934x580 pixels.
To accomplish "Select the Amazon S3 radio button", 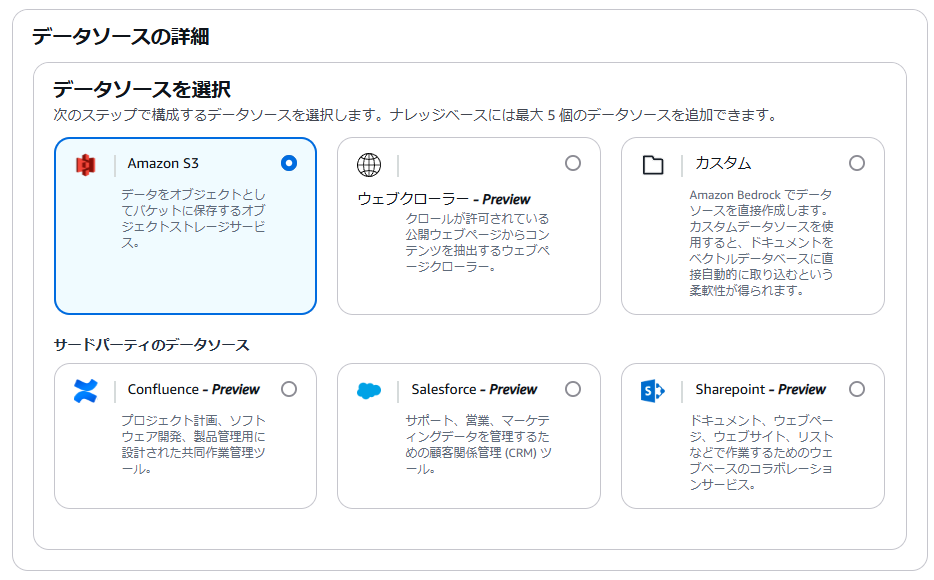I will (x=289, y=163).
